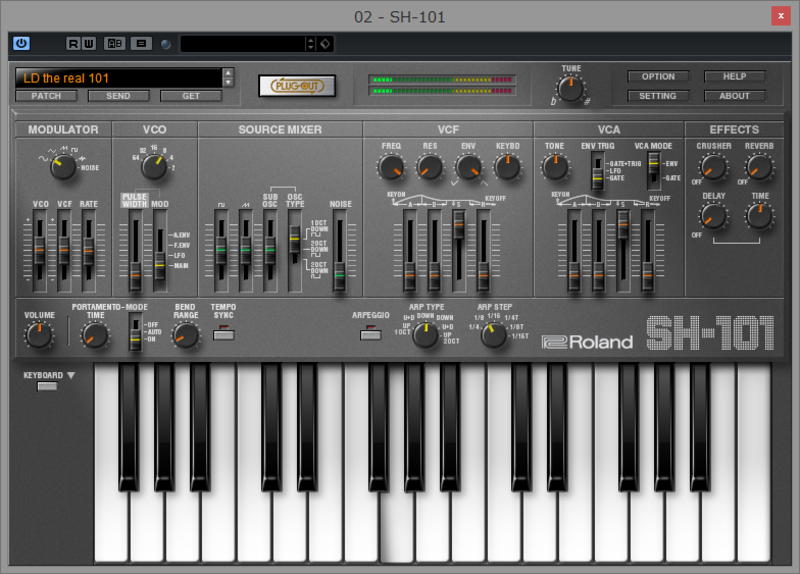Click the VCF FREQ knob
The height and width of the screenshot is (574, 800).
point(391,167)
